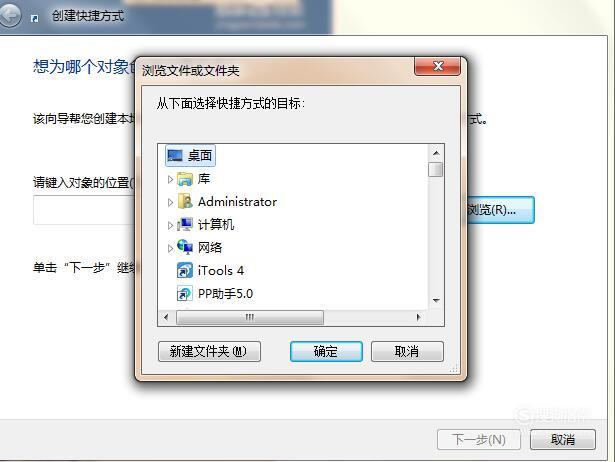Screen dimensions: 615x462
Task: Create a folder with 新建文件夹 button
Action: click(209, 351)
